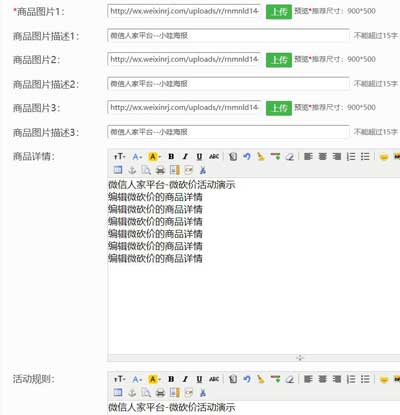This screenshot has height=415, width=400.
Task: Insert table in 商品详情 editor
Action: 118,170
